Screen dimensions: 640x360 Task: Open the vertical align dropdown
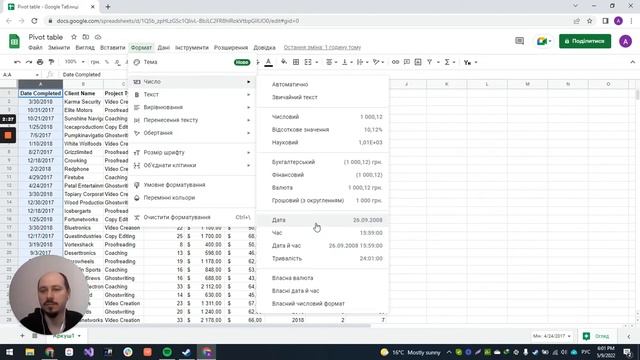tap(347, 62)
